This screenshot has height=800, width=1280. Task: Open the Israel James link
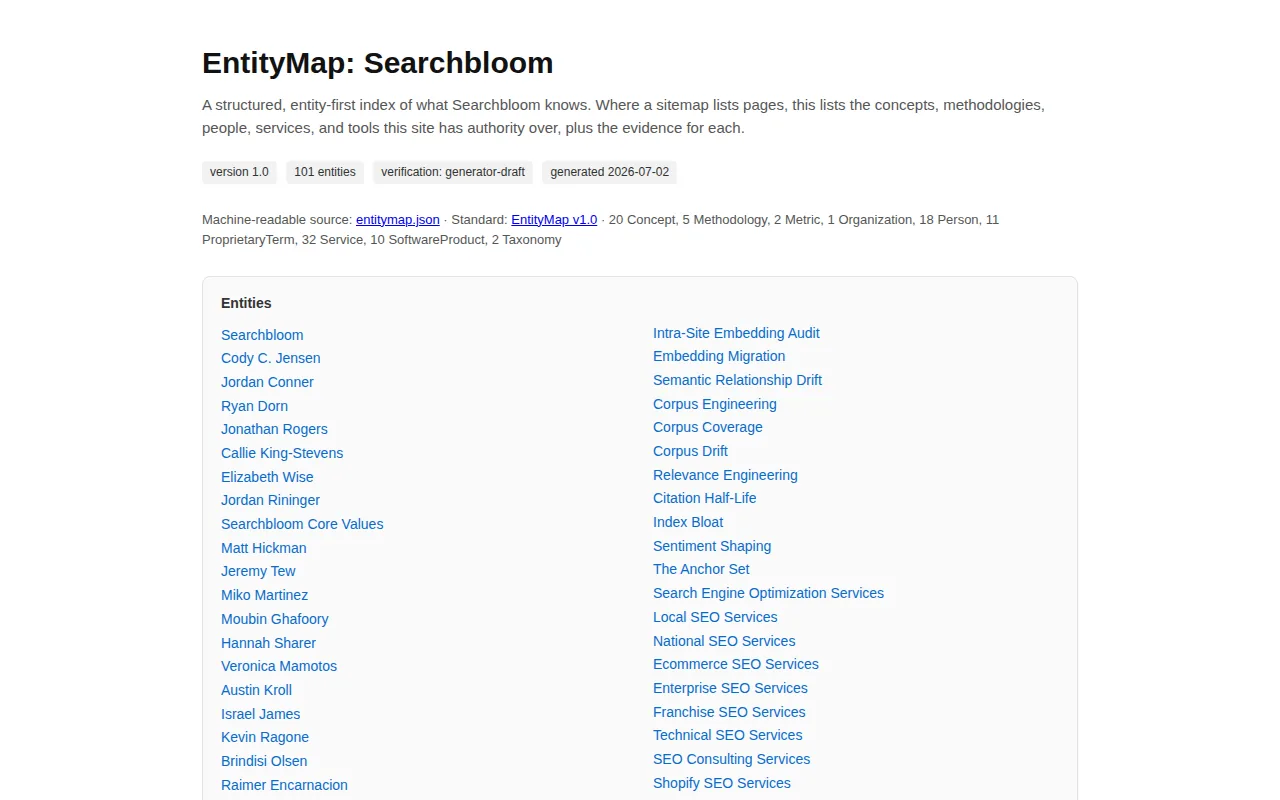pyautogui.click(x=260, y=714)
